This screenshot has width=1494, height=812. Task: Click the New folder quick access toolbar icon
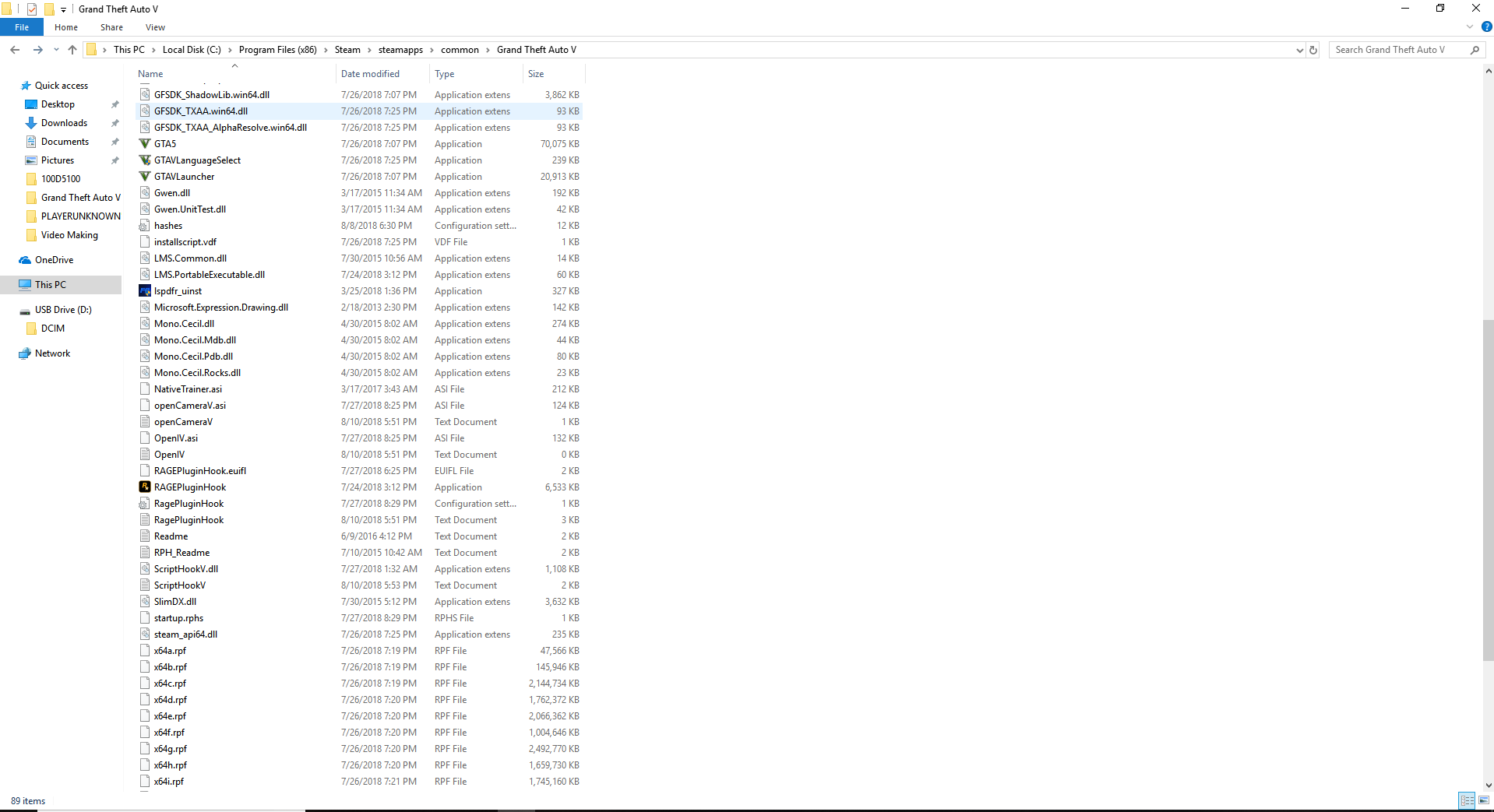(49, 9)
